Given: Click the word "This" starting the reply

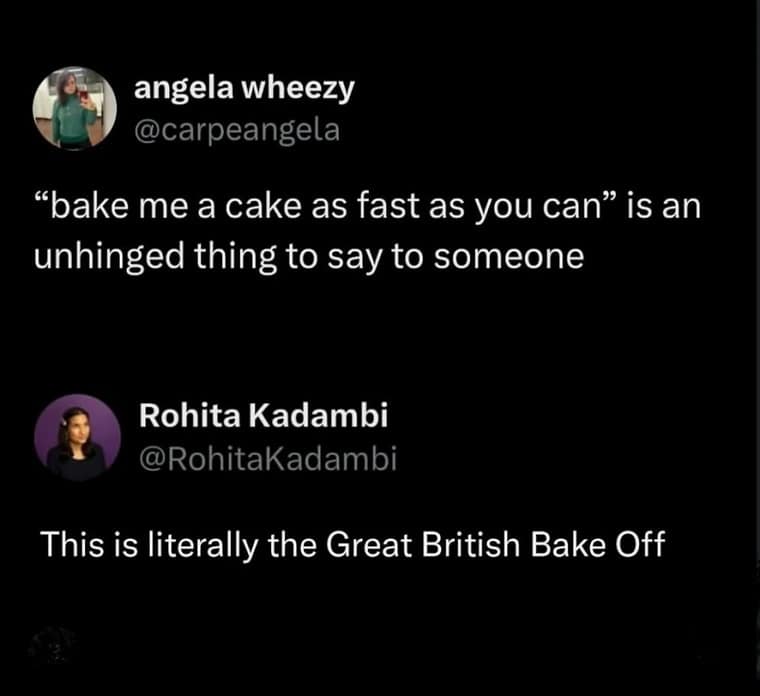Looking at the screenshot, I should (71, 547).
